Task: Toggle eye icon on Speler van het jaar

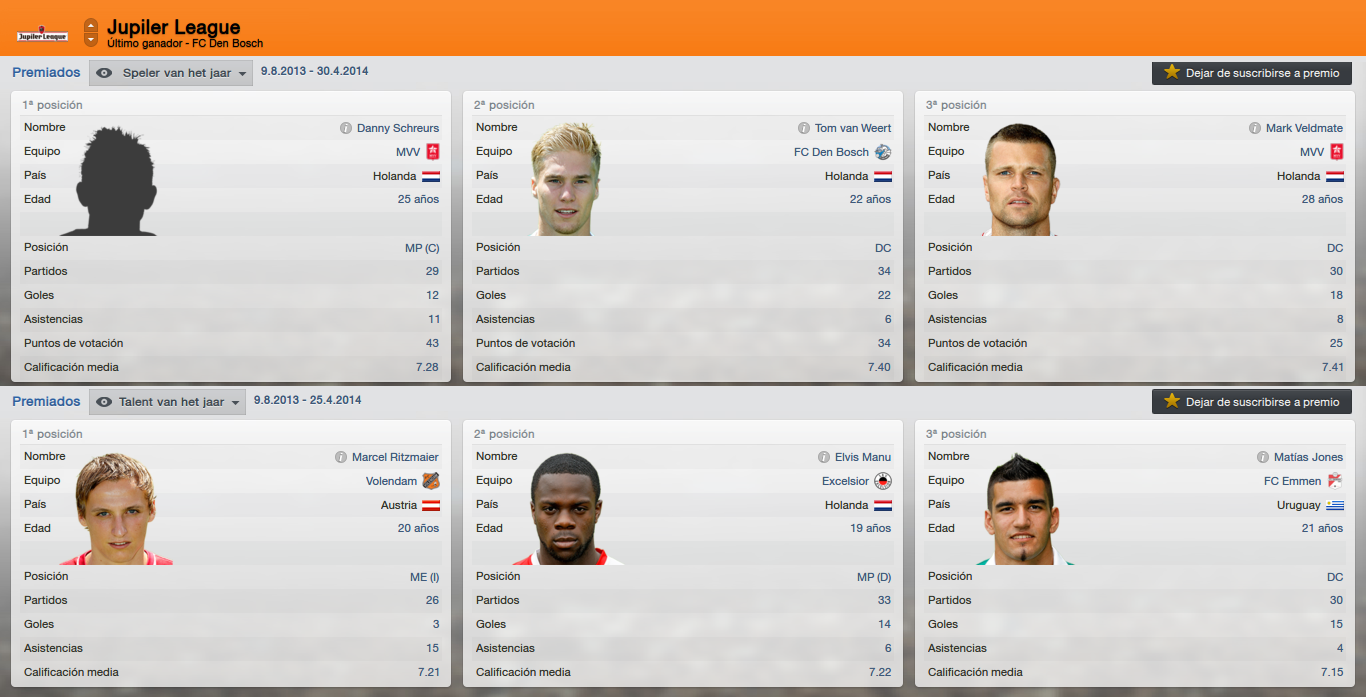Action: [x=104, y=73]
